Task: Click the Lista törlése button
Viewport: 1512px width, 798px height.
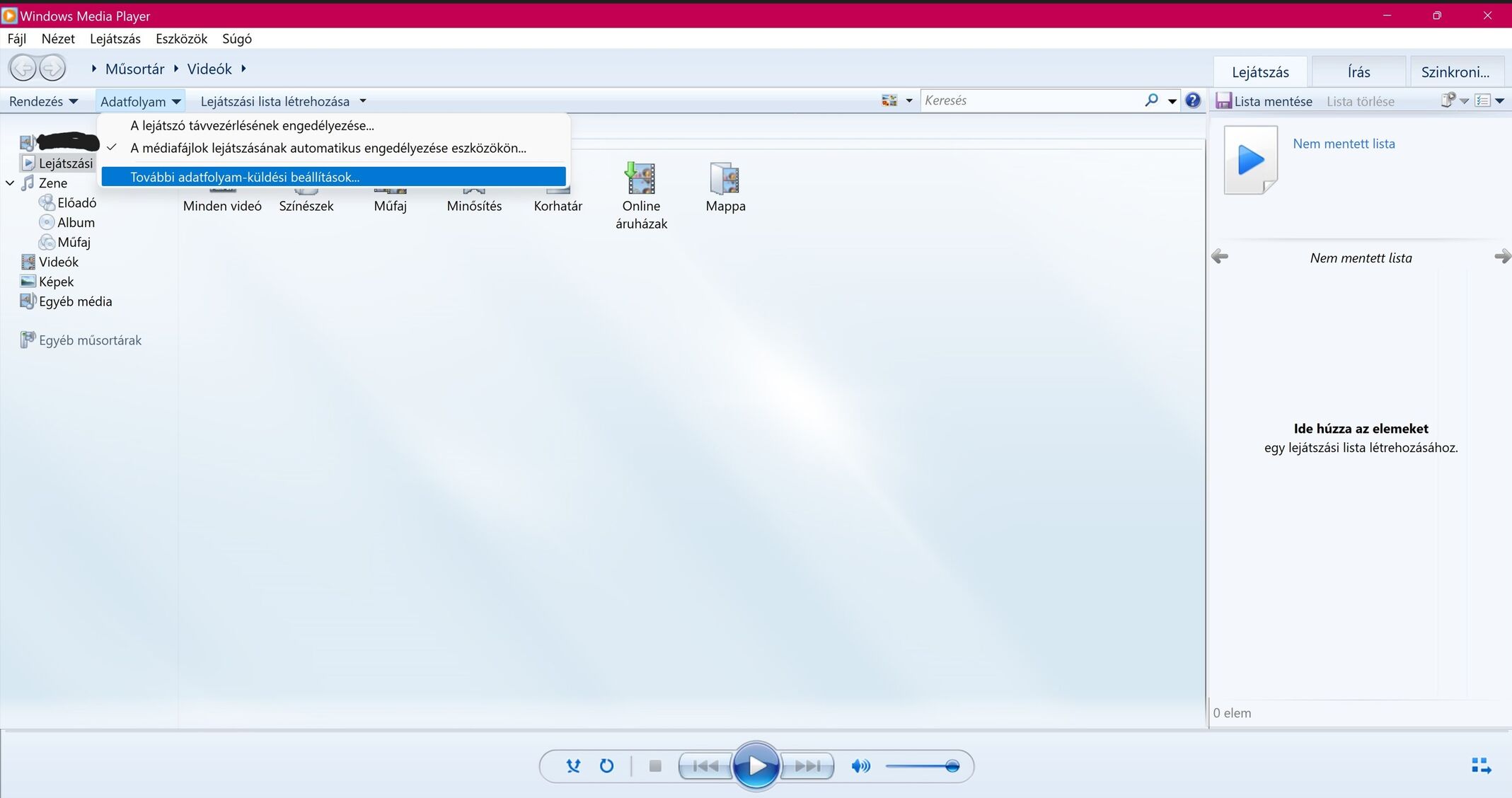Action: pos(1360,102)
